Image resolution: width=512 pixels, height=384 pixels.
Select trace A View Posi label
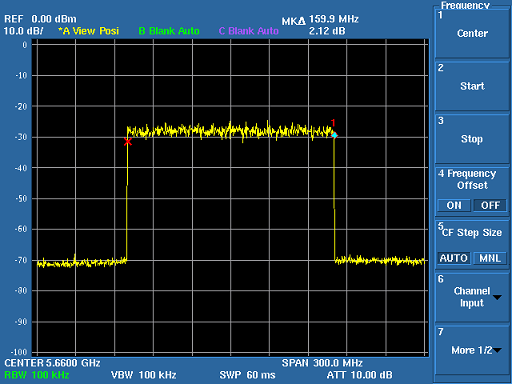coord(89,31)
